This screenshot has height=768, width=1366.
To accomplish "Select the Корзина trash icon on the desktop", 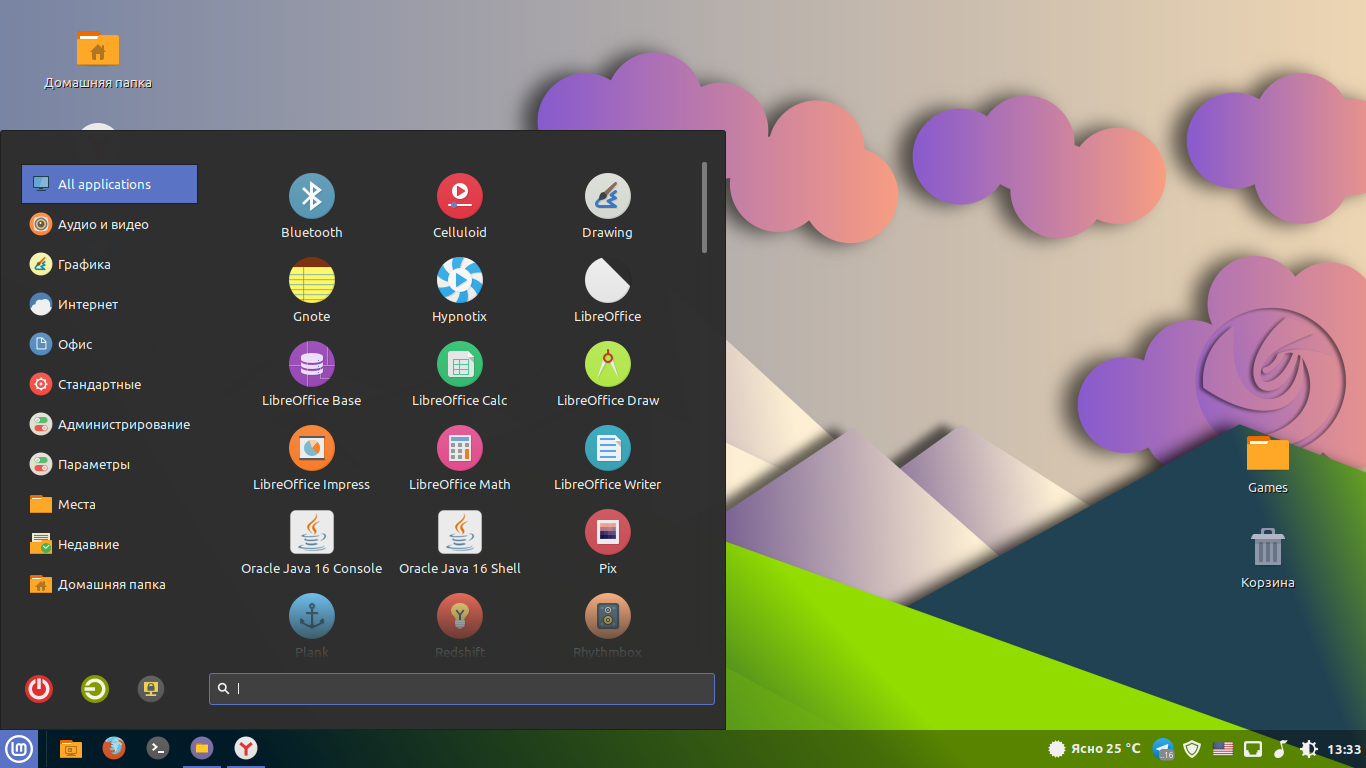I will 1268,558.
